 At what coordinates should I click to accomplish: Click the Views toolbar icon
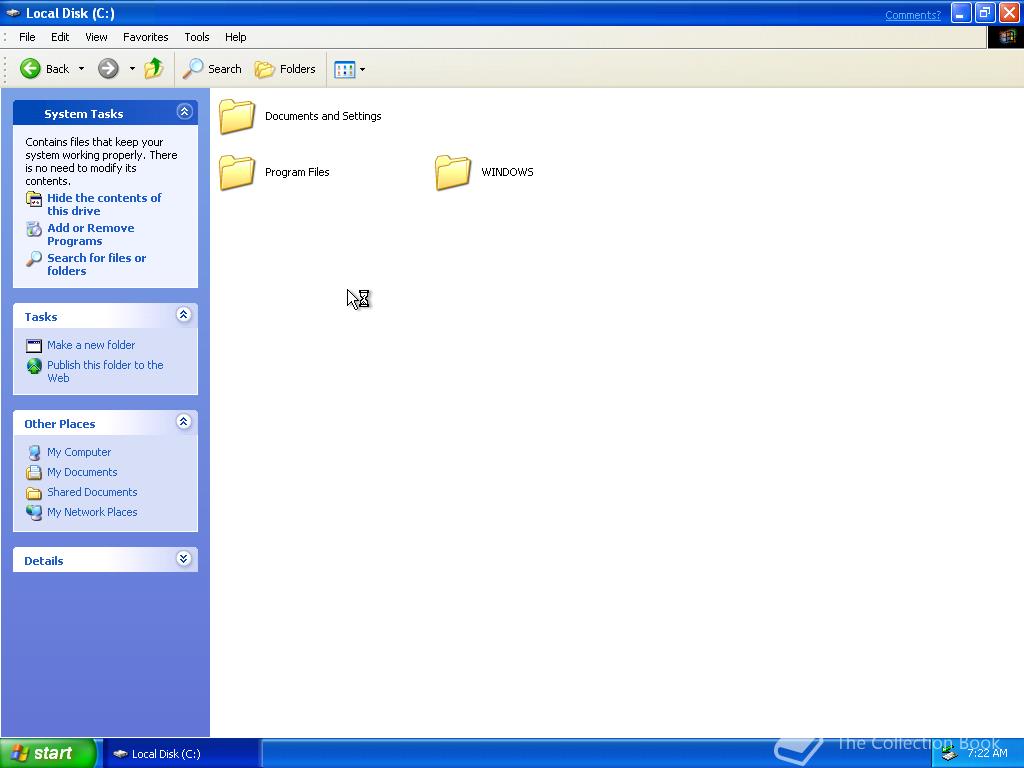pos(344,69)
